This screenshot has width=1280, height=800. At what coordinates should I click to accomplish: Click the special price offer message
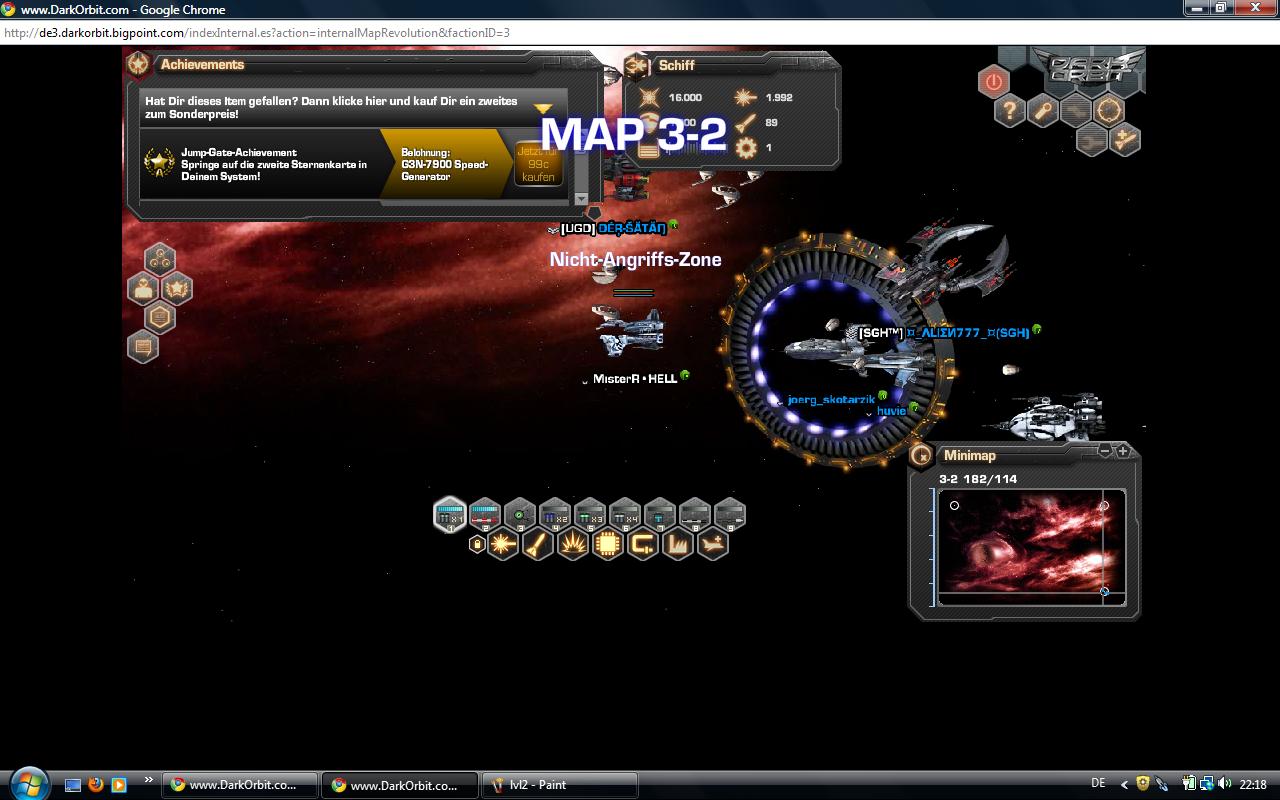pyautogui.click(x=334, y=108)
